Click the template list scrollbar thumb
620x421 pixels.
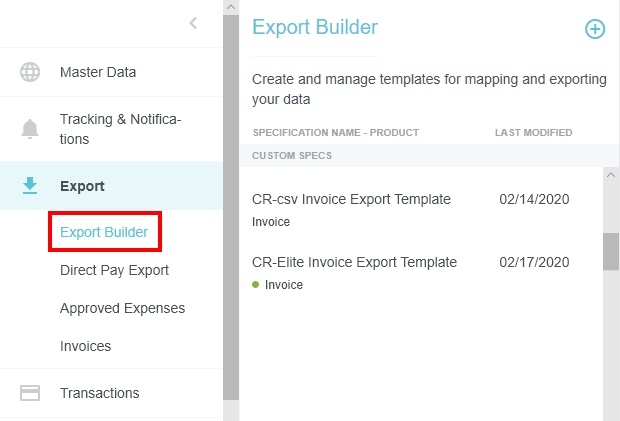pyautogui.click(x=611, y=252)
